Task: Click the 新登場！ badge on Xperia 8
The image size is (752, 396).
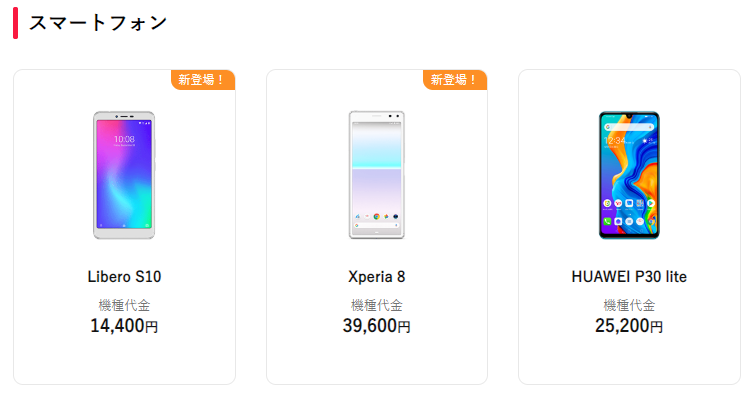Action: point(455,80)
